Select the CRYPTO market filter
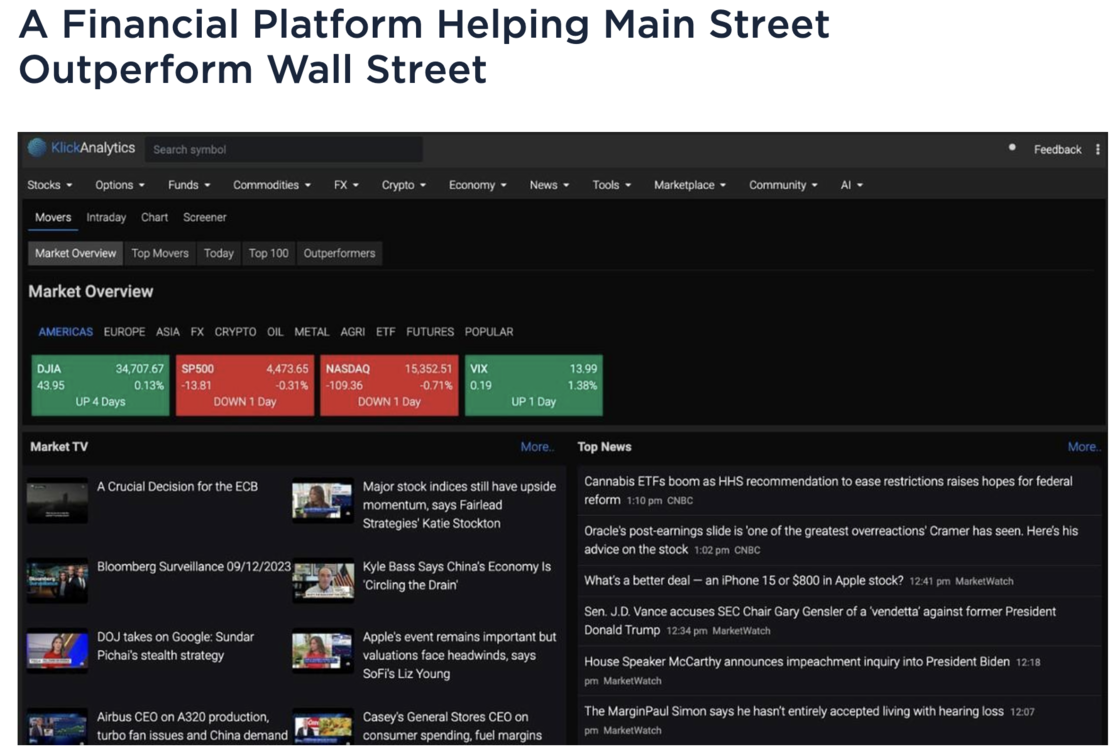 pyautogui.click(x=235, y=332)
